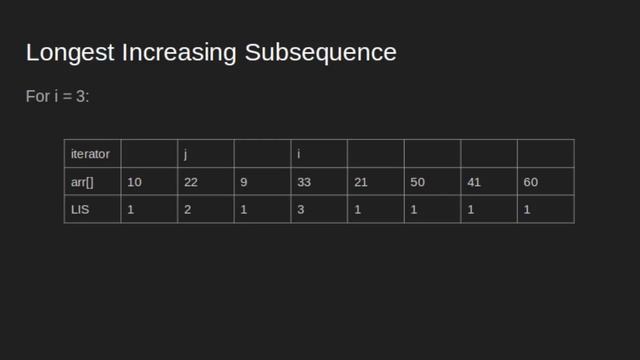
Task: Select the LIS value under array element 10
Action: (x=149, y=209)
